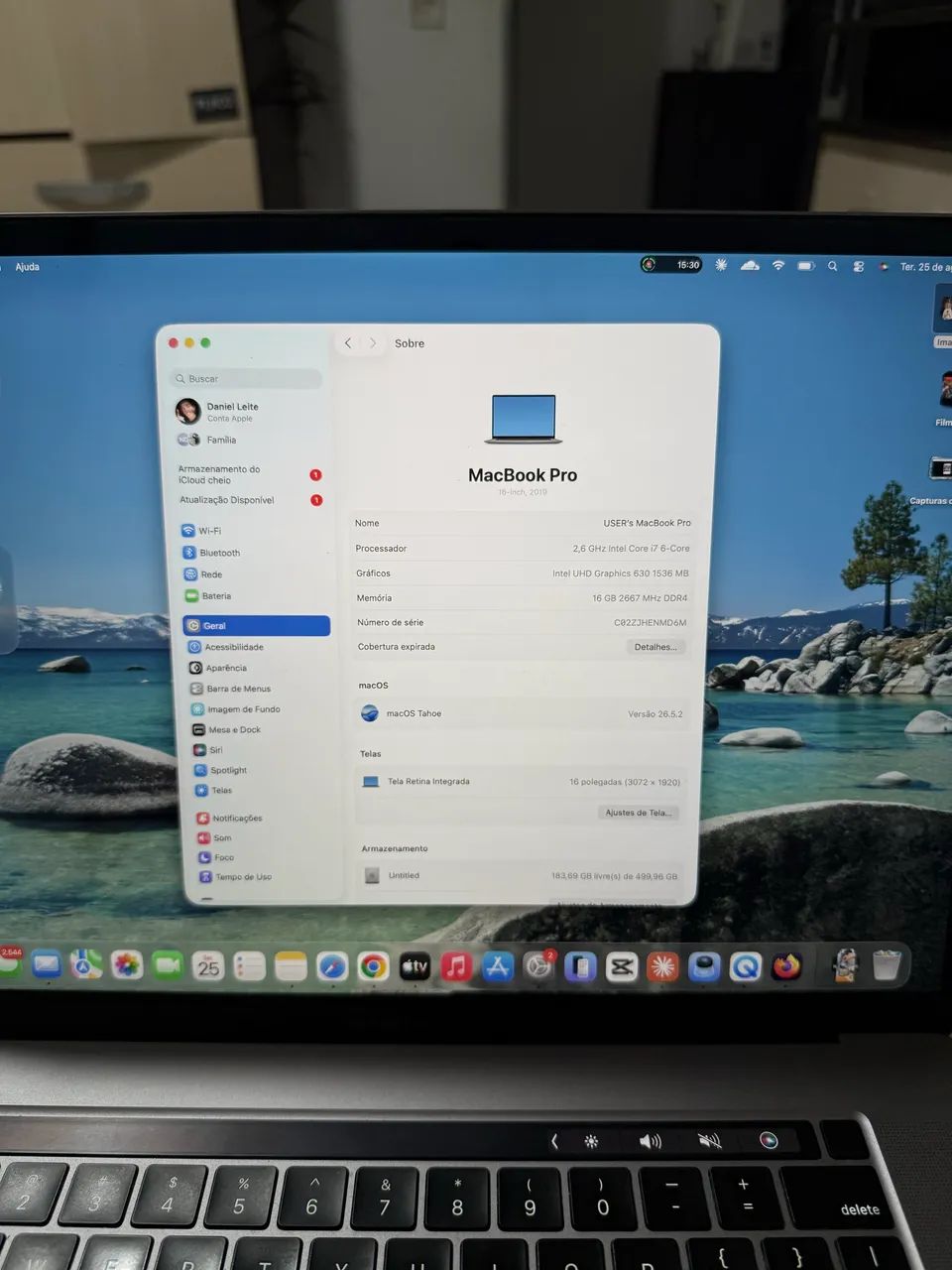
Task: Go back with the left chevron
Action: coord(348,343)
